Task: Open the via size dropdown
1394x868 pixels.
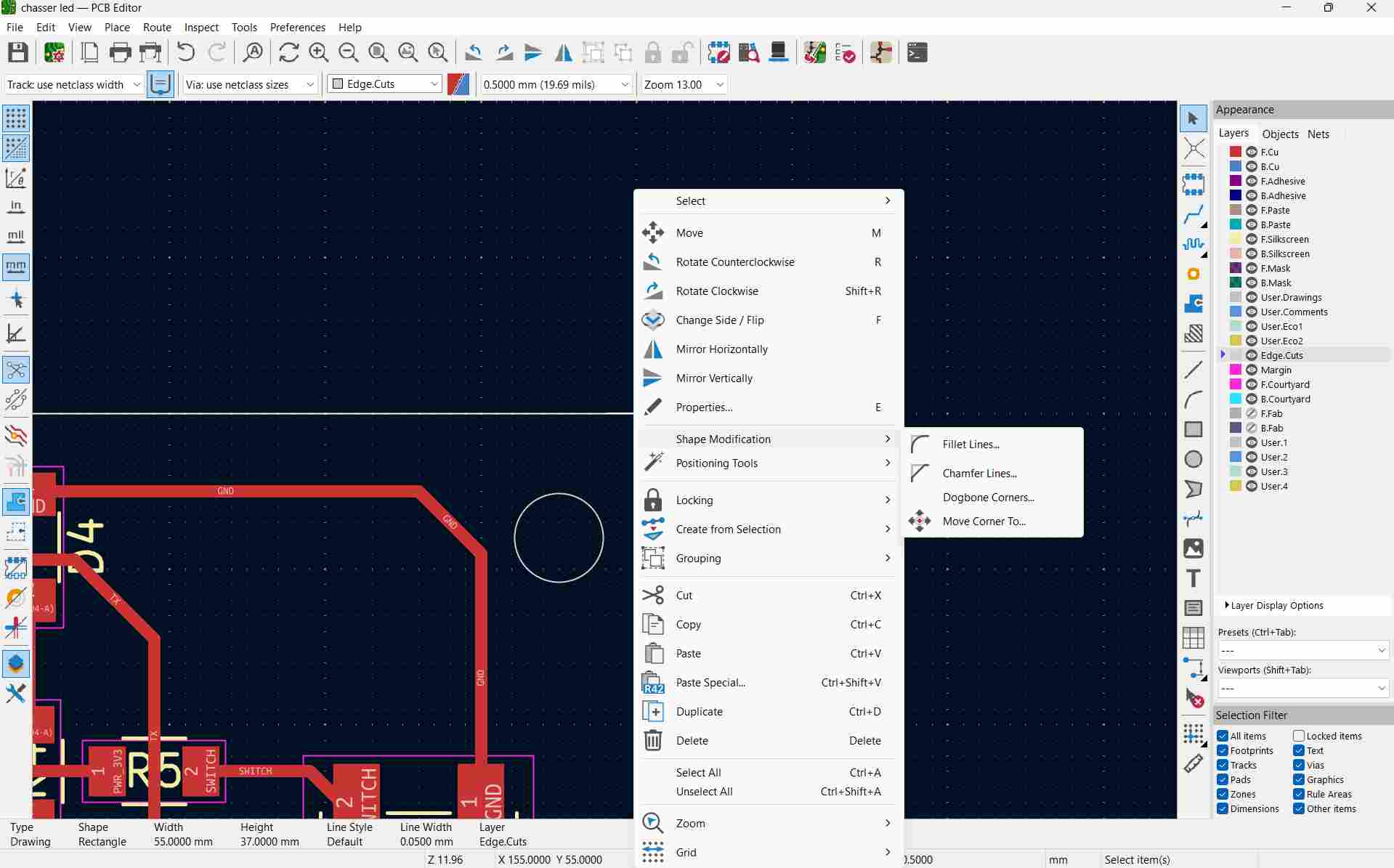Action: coord(250,84)
